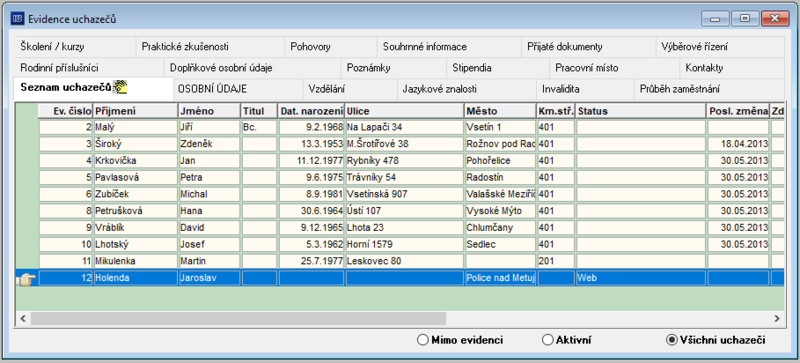The height and width of the screenshot is (363, 800).
Task: Open the Školení / kurzy tab
Action: pos(75,47)
